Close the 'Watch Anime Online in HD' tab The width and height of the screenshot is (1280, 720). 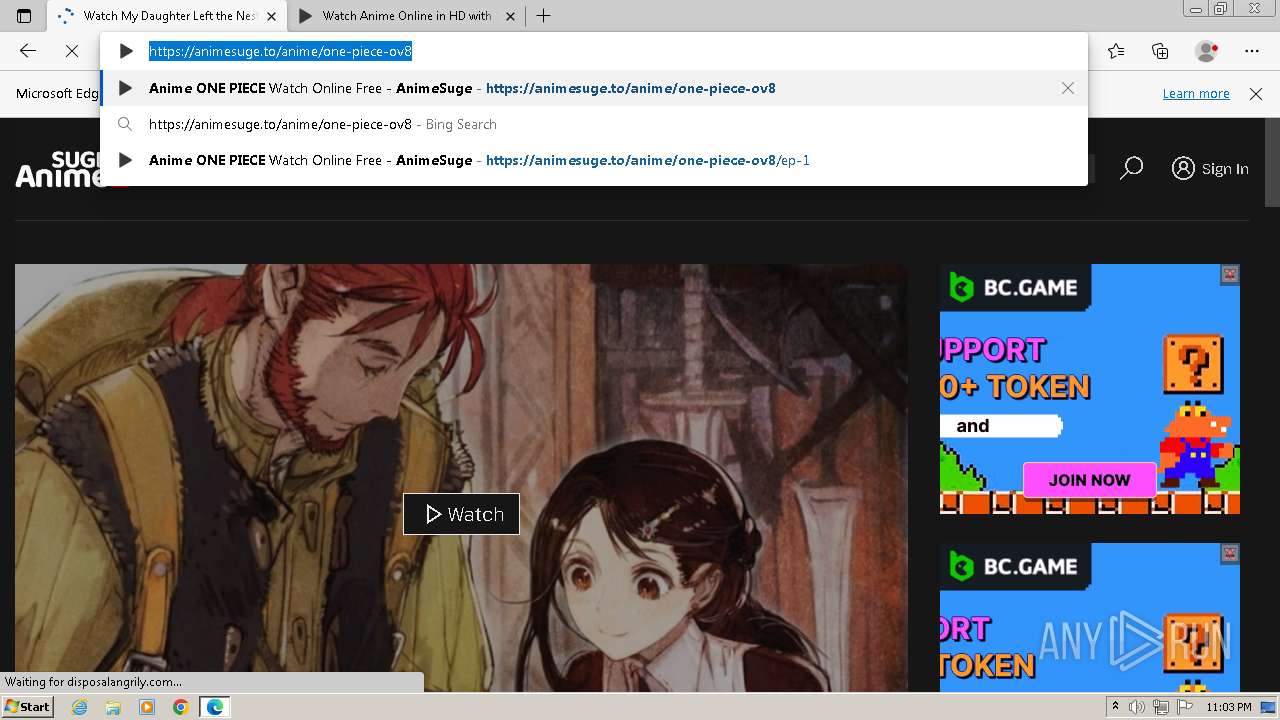(510, 16)
